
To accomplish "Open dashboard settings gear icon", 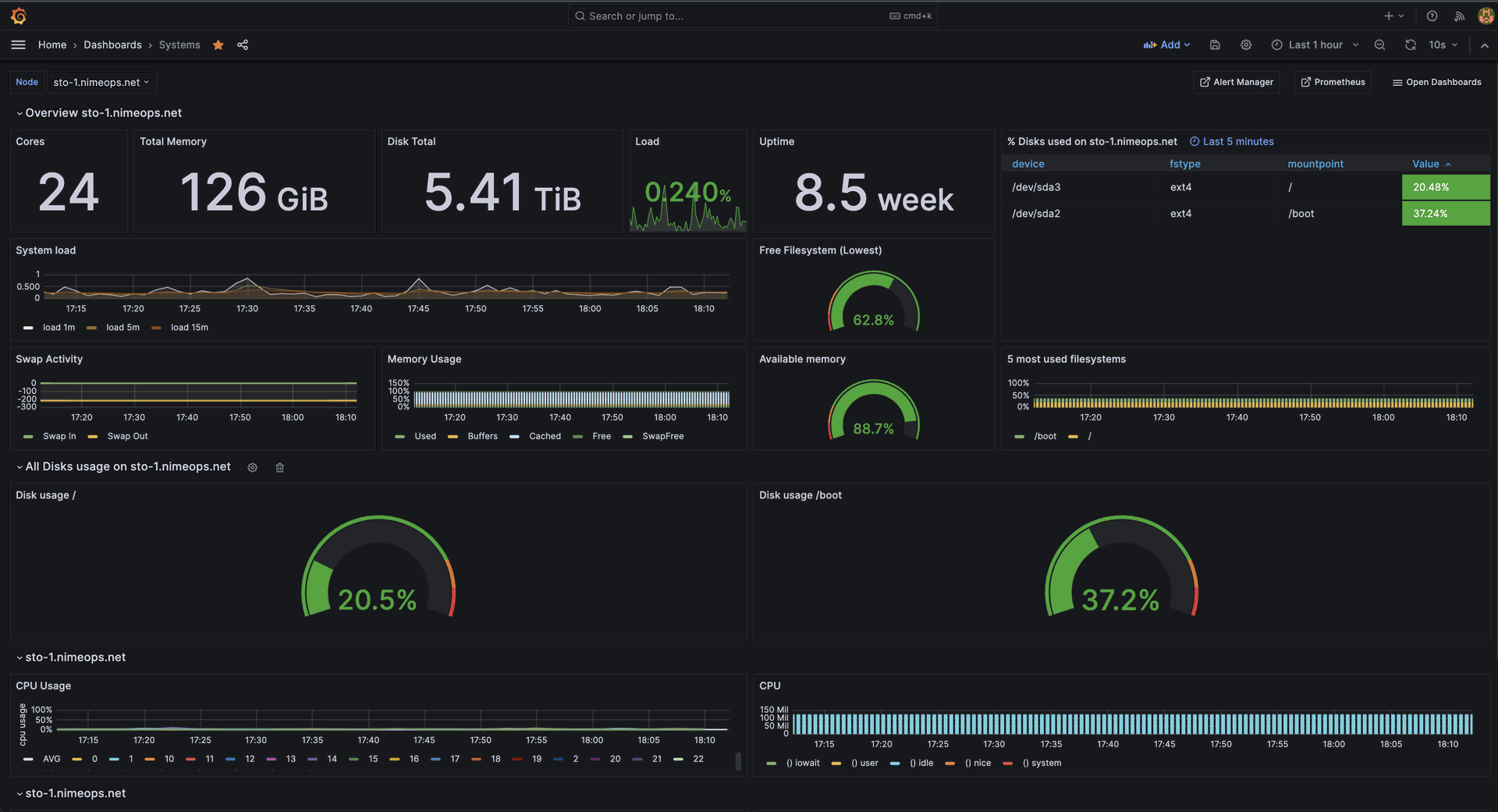I will tap(1246, 45).
